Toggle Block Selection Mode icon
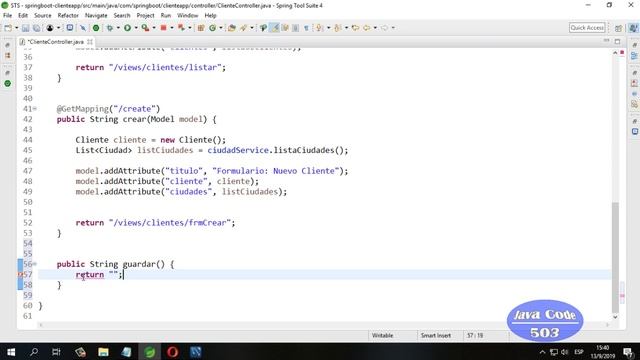The image size is (640, 360). [296, 28]
